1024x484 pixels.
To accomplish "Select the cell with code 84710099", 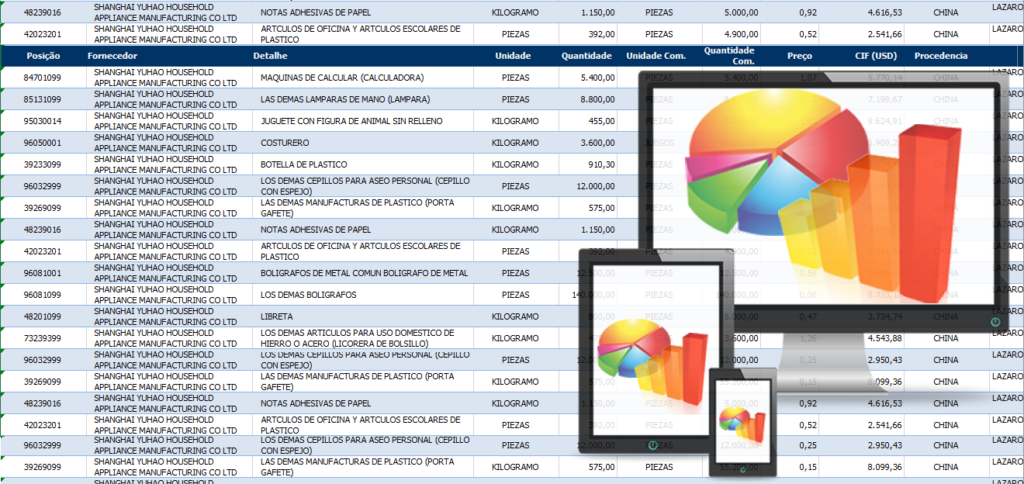I will pos(44,77).
